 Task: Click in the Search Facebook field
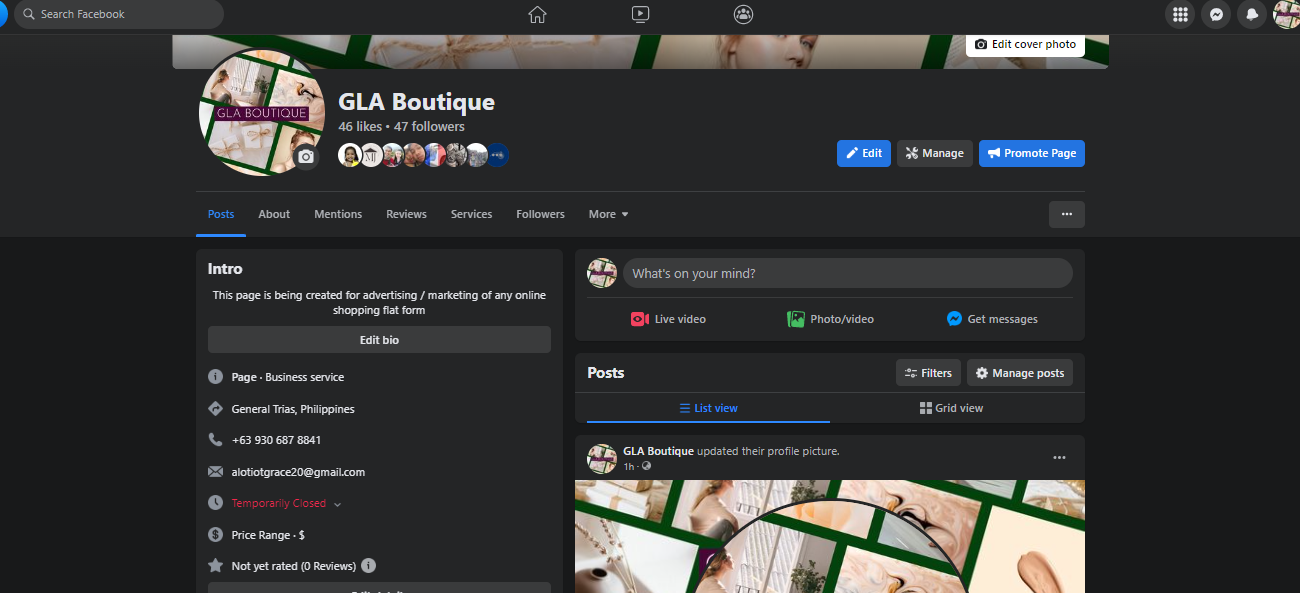coord(119,14)
